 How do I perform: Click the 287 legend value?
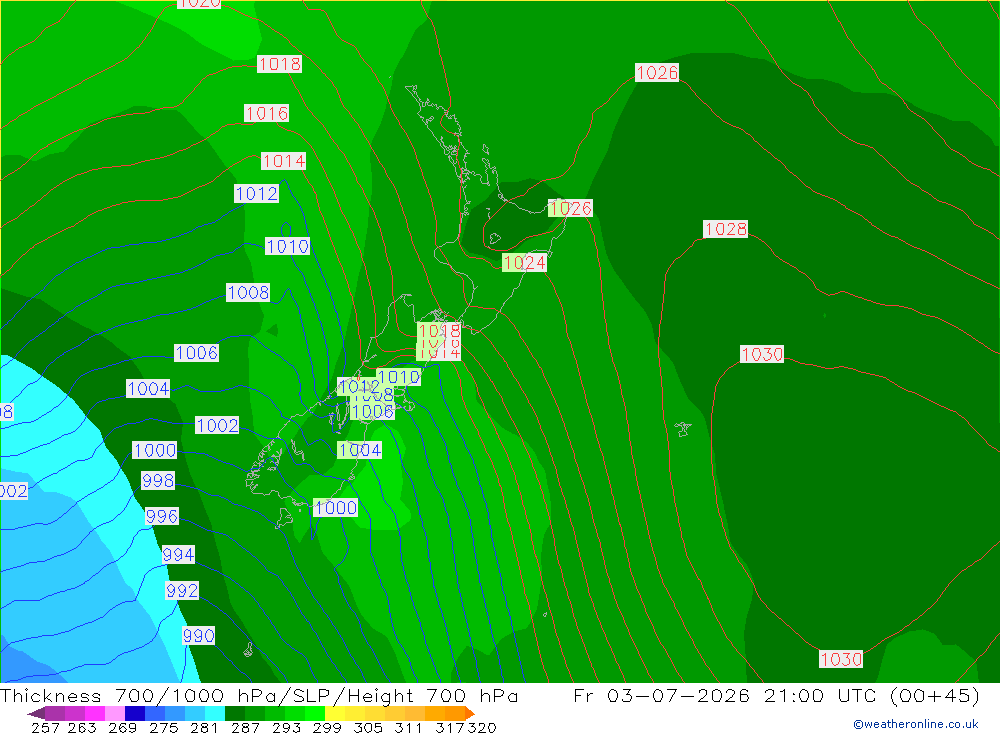point(245,727)
